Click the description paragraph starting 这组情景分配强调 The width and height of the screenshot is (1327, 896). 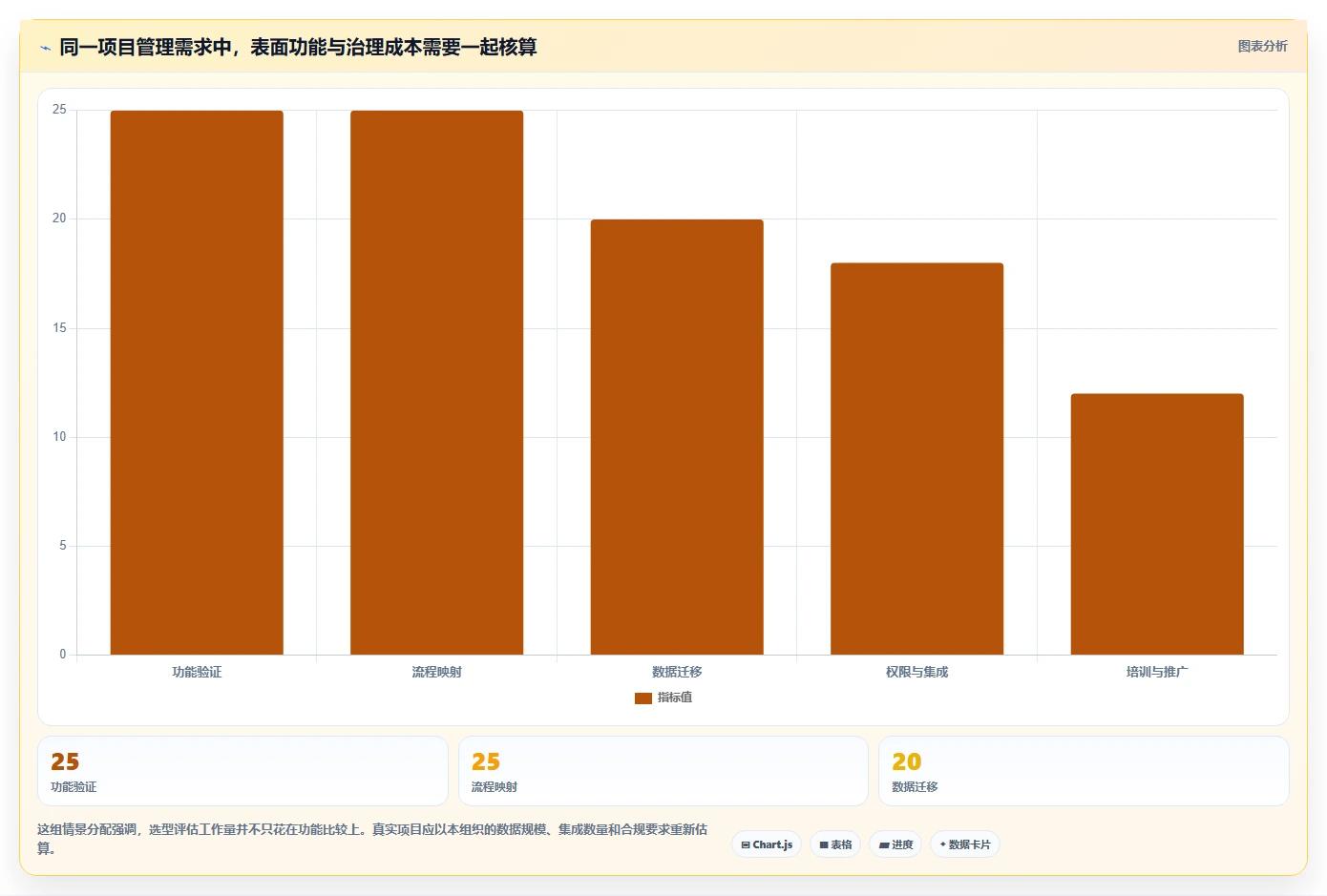pyautogui.click(x=372, y=839)
